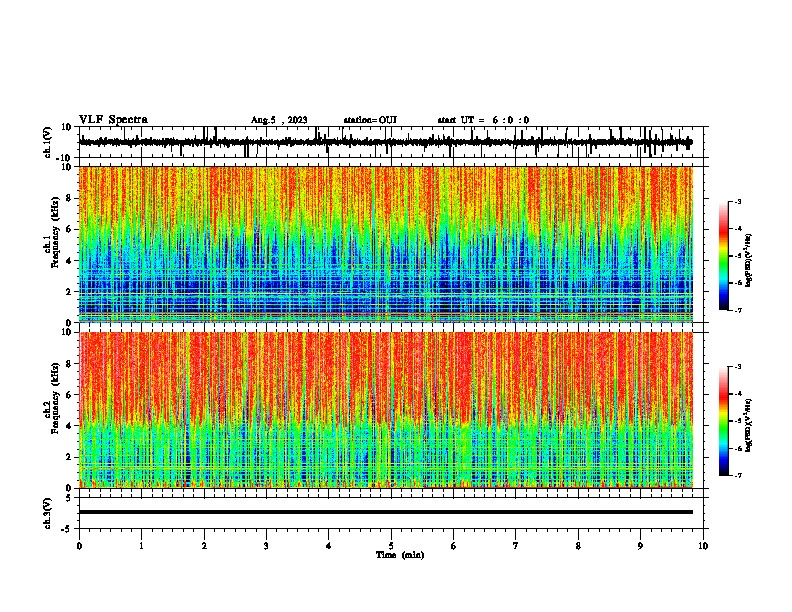This screenshot has width=792, height=612.
Task: Click the '6' kHz tick on ch.1 spectrogram
Action: coord(70,229)
